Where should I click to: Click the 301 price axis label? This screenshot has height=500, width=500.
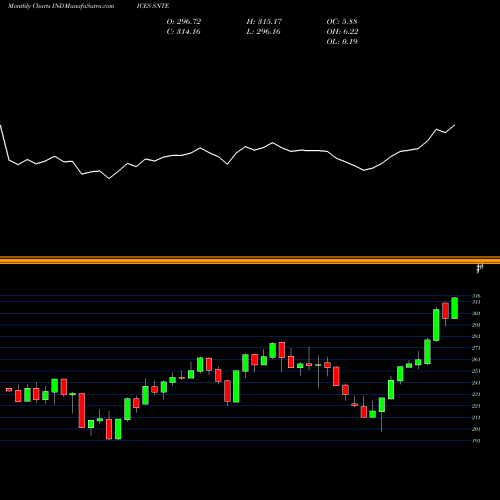tap(476, 313)
